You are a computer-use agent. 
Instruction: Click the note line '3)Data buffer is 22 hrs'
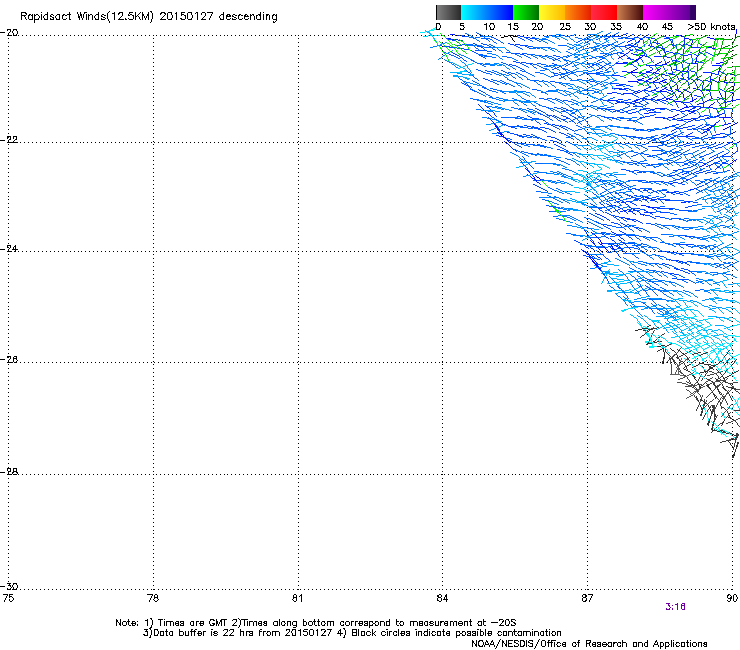click(352, 633)
